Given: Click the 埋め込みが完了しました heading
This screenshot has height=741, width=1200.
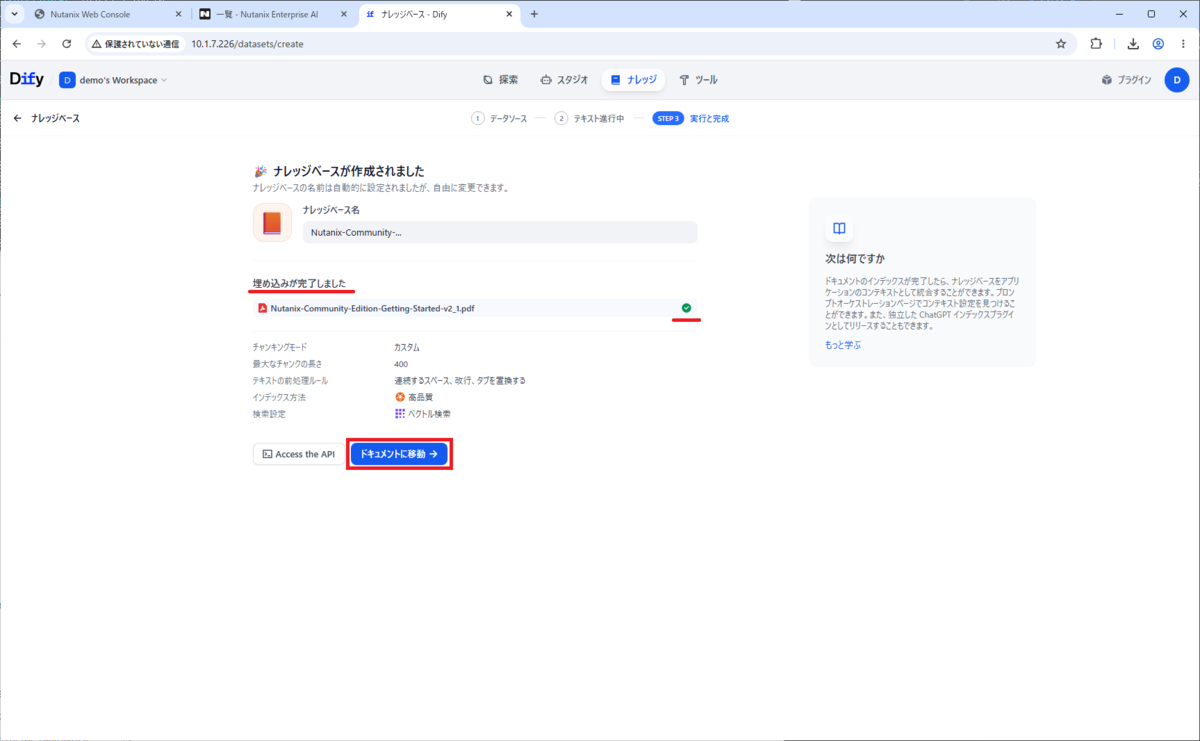Looking at the screenshot, I should (300, 284).
